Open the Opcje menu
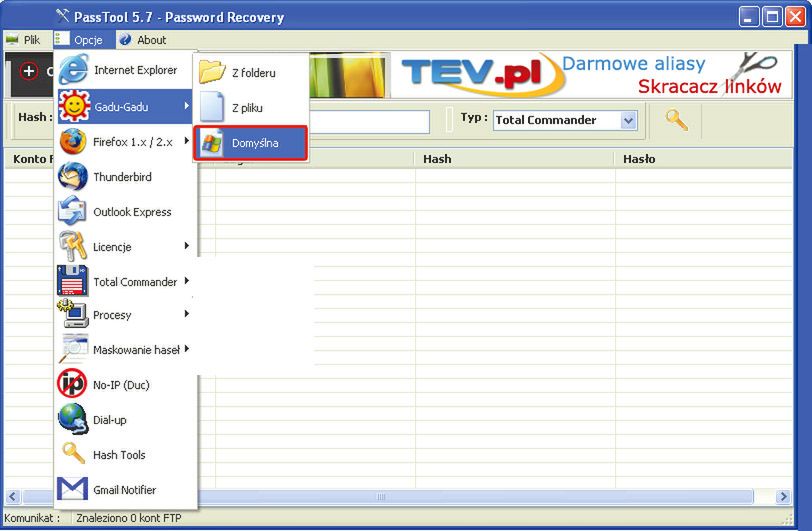812x531 pixels. tap(84, 40)
